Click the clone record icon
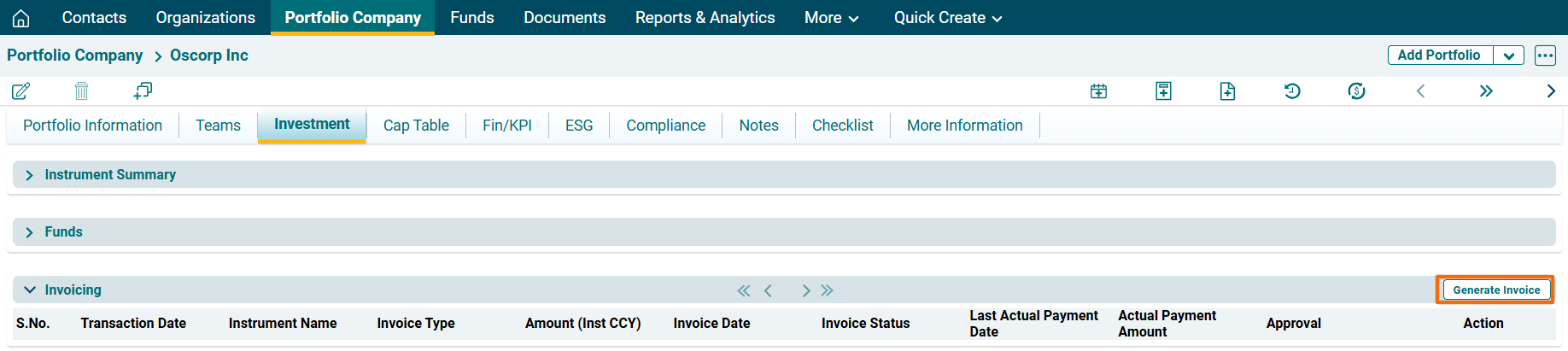The height and width of the screenshot is (351, 1568). 143,91
